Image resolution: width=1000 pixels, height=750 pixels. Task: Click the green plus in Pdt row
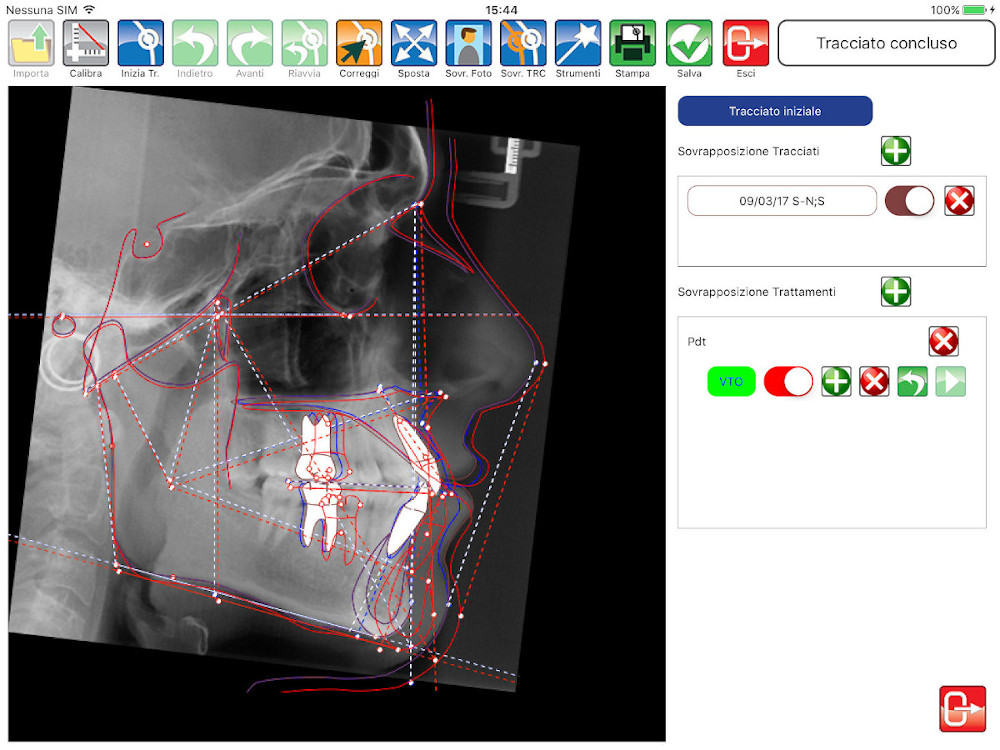pos(836,381)
